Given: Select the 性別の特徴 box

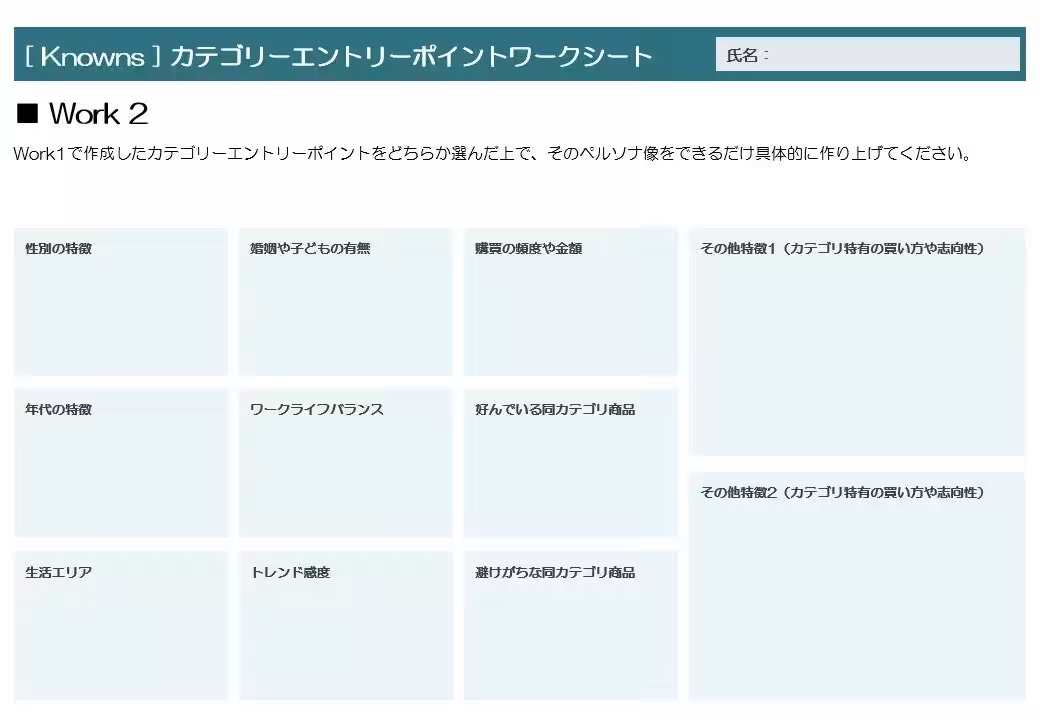Looking at the screenshot, I should [121, 302].
